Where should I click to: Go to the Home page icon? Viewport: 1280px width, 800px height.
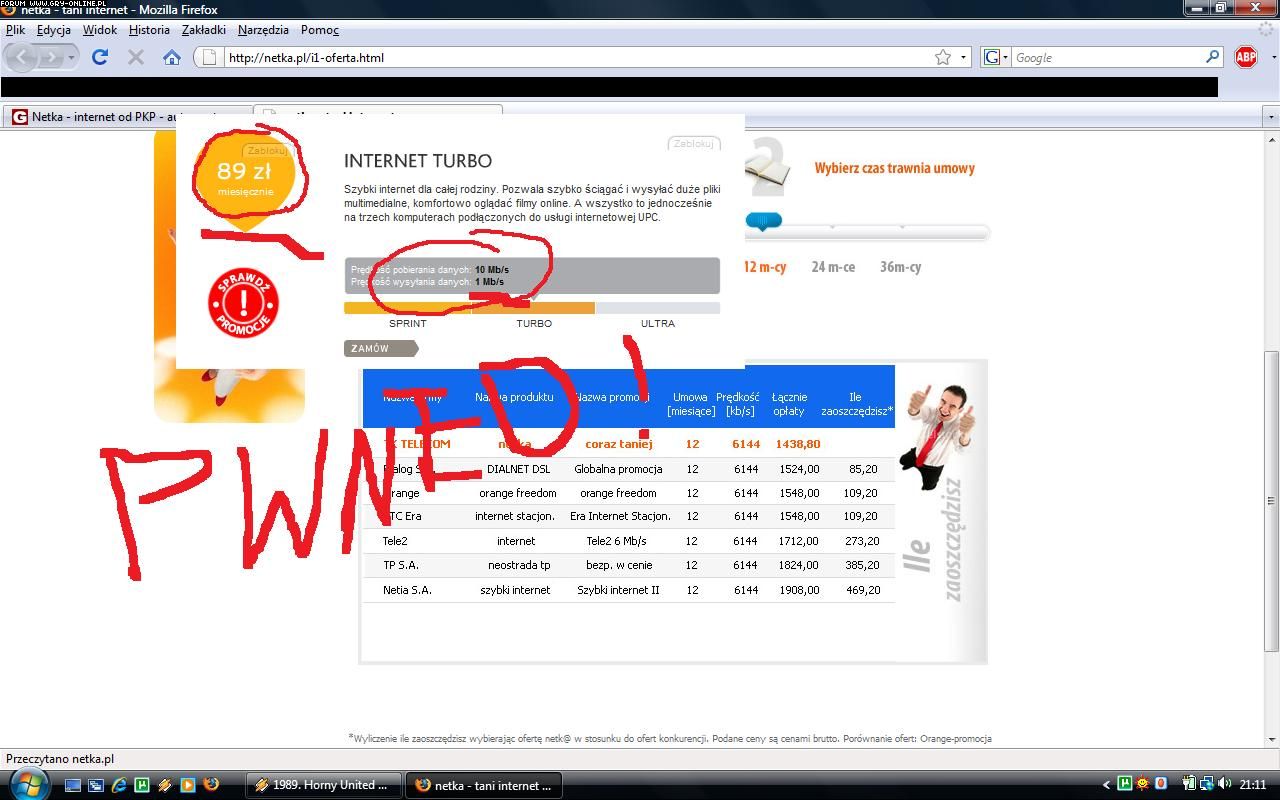click(x=172, y=57)
